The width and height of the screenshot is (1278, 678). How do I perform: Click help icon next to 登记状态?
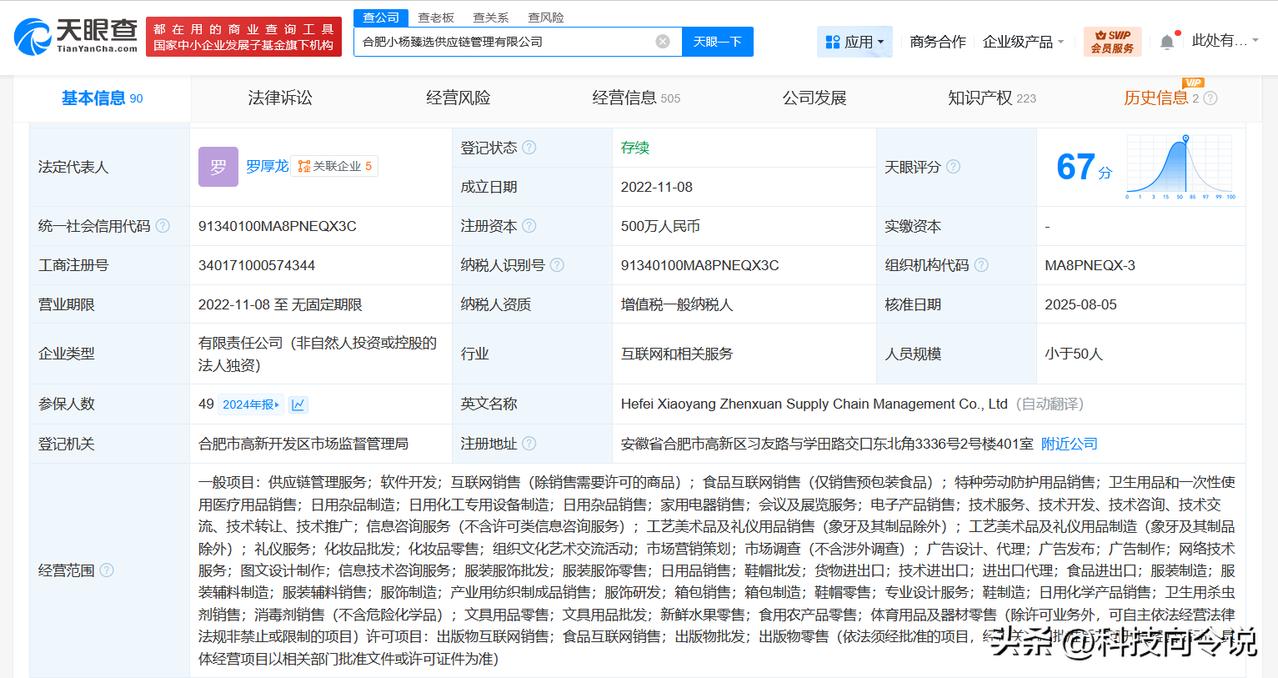click(x=529, y=147)
